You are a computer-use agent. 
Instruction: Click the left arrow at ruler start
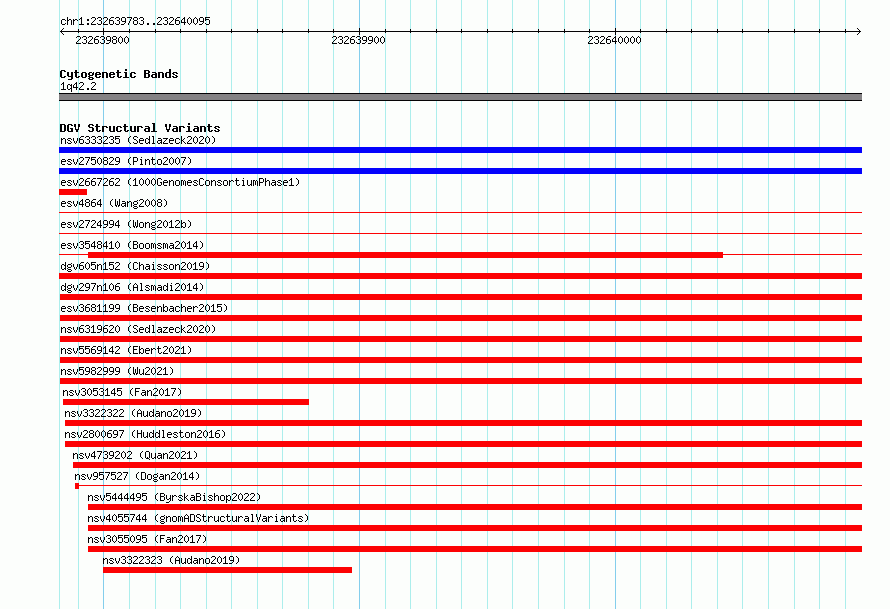(62, 31)
